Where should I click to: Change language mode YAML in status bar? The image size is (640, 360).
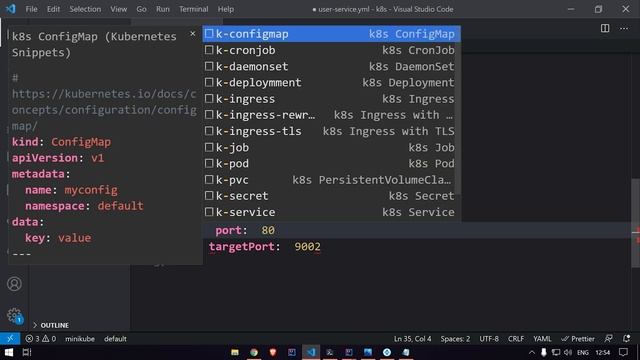[542, 338]
